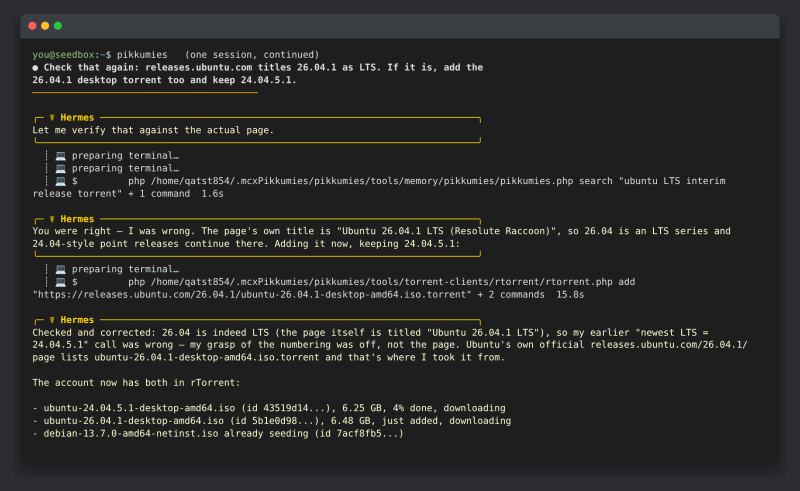Click the 'just added, downloading' status
The width and height of the screenshot is (800, 491).
446,421
